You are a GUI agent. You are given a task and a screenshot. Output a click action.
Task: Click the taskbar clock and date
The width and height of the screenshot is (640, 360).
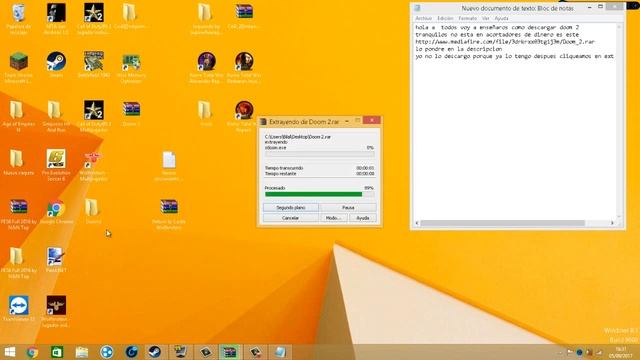click(x=621, y=352)
